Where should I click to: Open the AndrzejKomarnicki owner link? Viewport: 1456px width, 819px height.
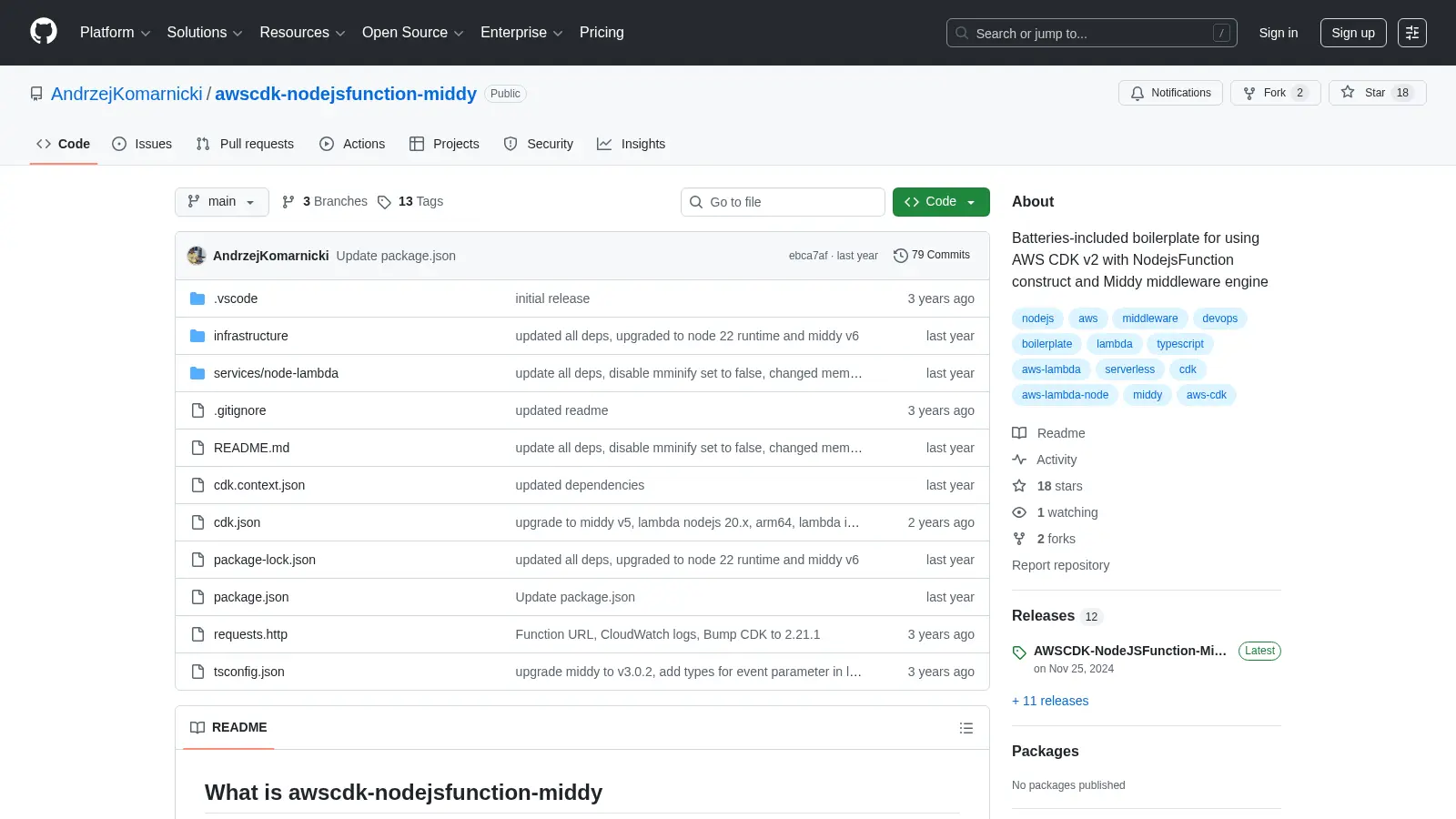click(x=126, y=94)
